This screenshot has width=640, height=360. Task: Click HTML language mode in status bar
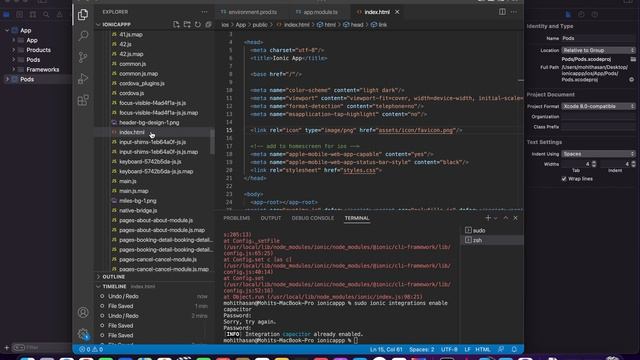pyautogui.click(x=483, y=349)
